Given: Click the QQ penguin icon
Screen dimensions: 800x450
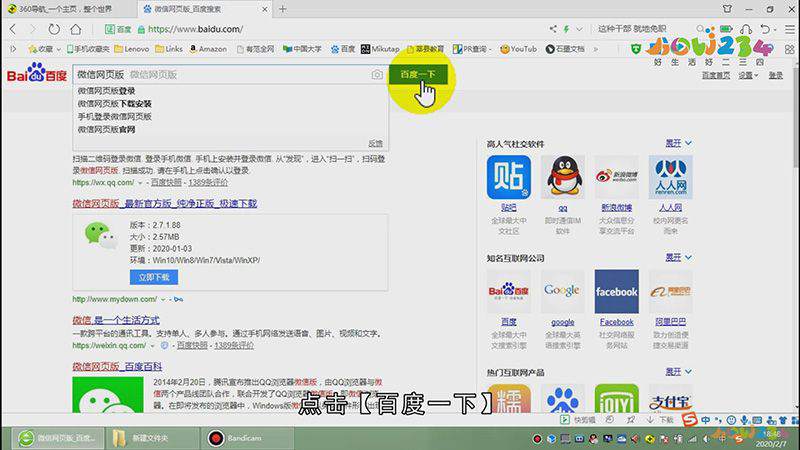Looking at the screenshot, I should click(x=563, y=177).
